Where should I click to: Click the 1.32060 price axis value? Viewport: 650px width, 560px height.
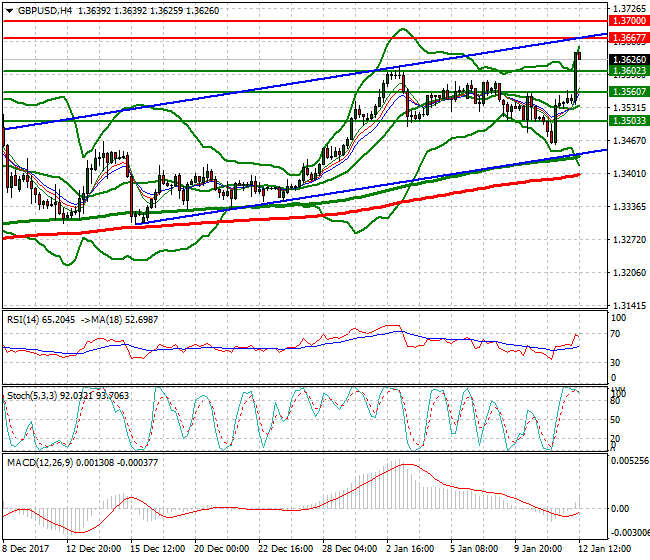629,272
